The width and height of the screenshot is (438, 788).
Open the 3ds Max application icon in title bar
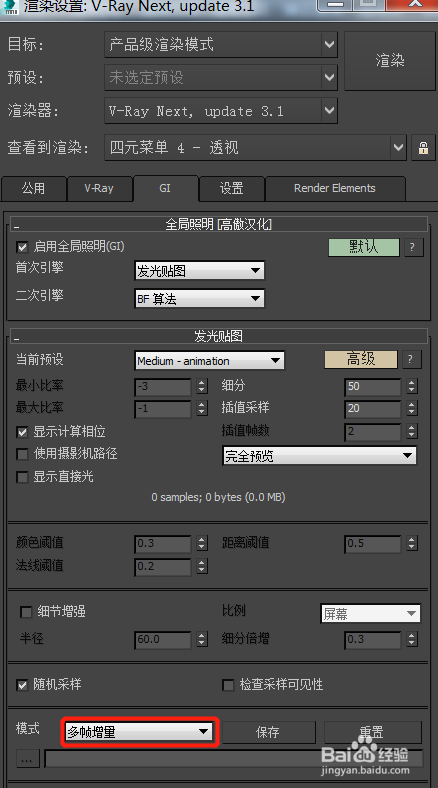pyautogui.click(x=10, y=6)
